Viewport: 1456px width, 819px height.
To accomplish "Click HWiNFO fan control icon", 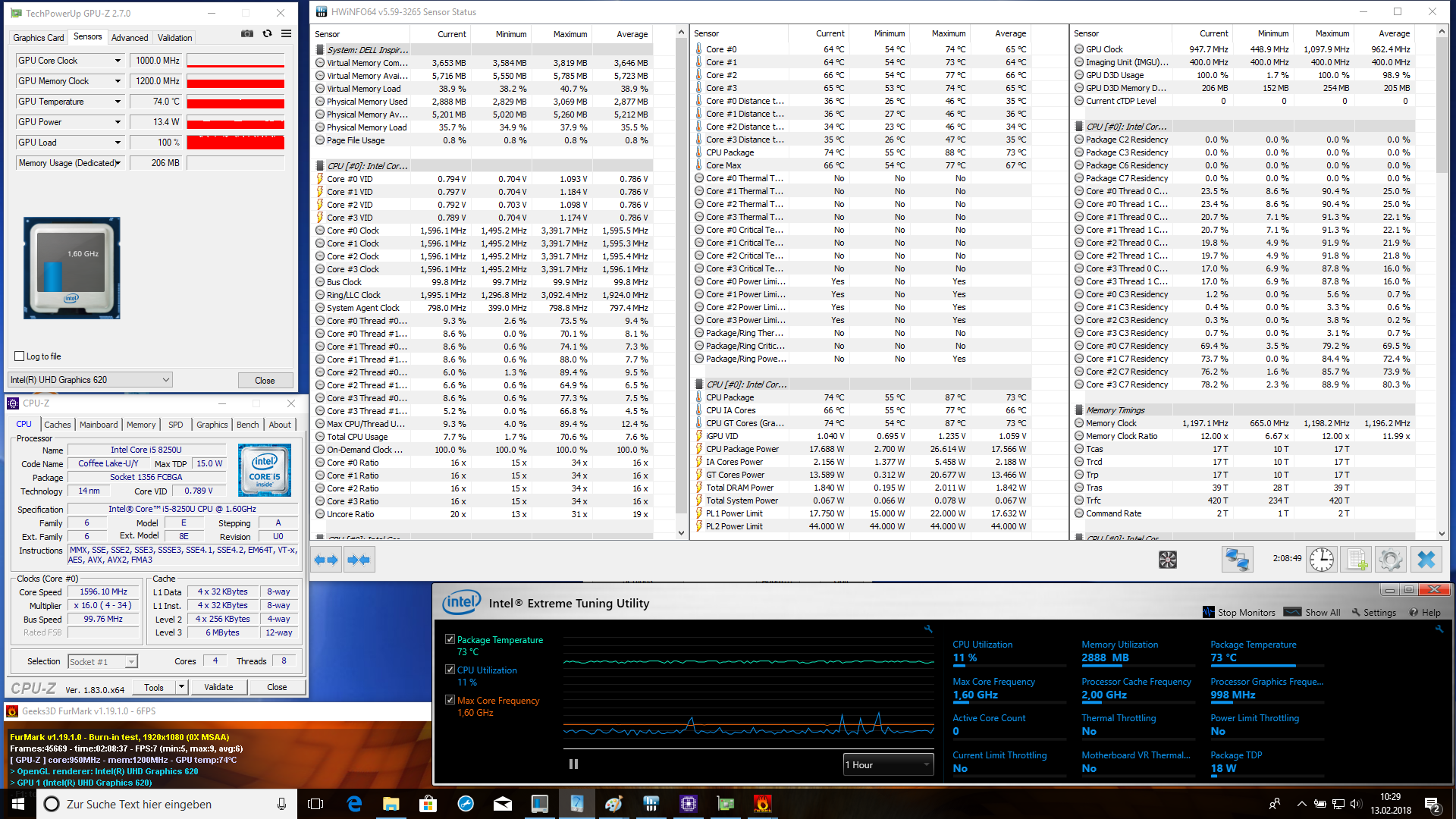I will point(1168,560).
